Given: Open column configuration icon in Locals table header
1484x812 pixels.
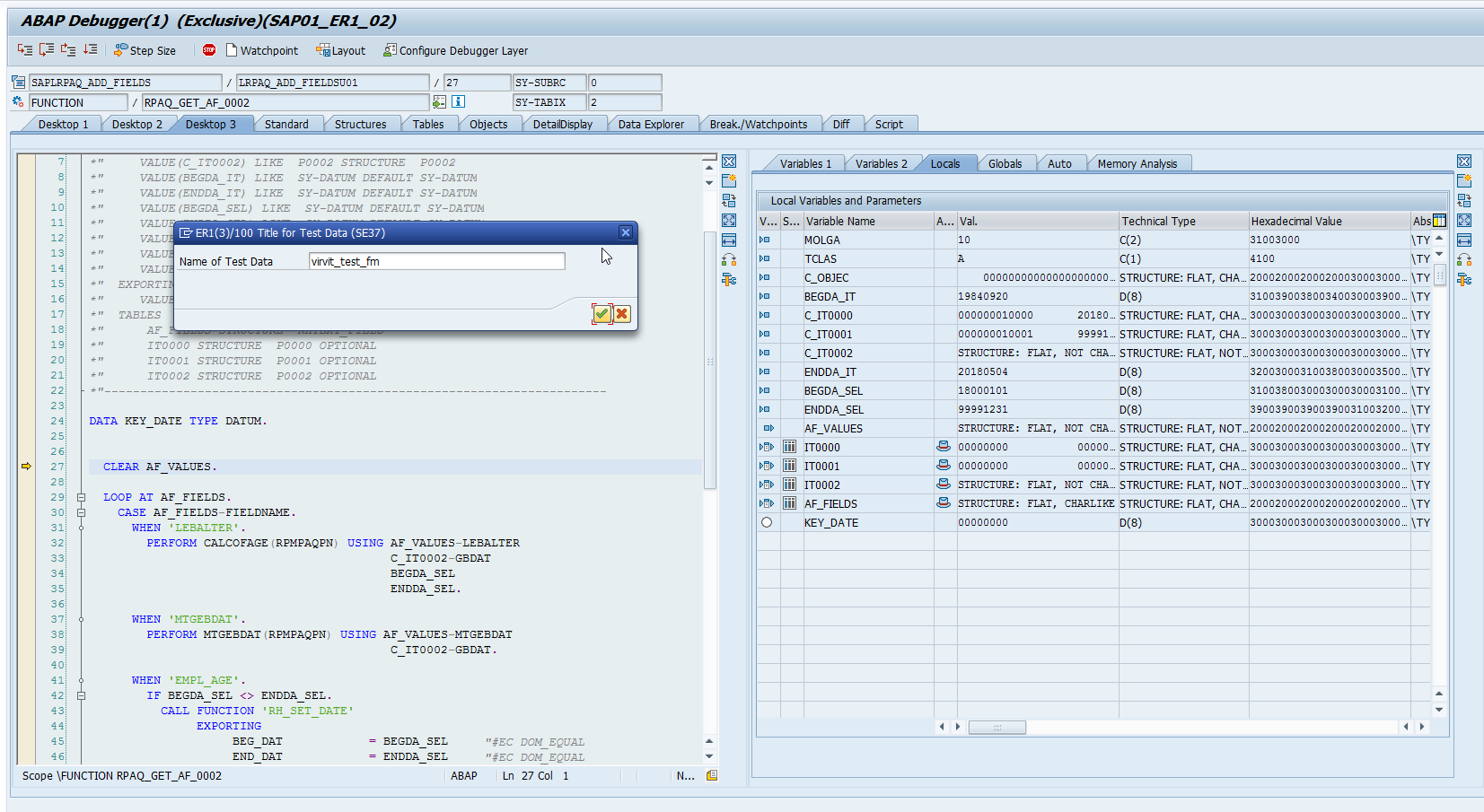Looking at the screenshot, I should click(x=1439, y=221).
